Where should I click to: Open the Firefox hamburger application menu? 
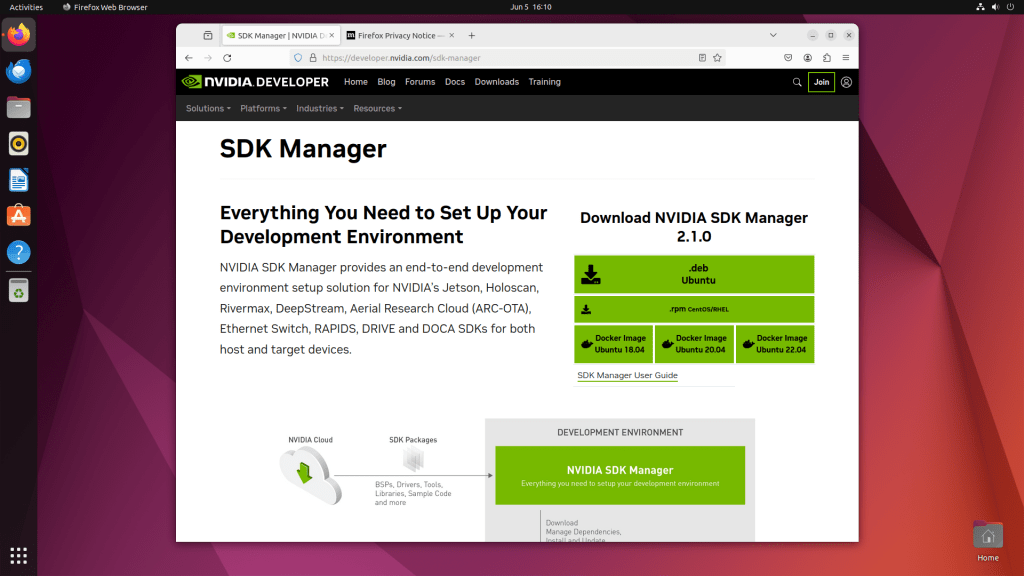846,58
